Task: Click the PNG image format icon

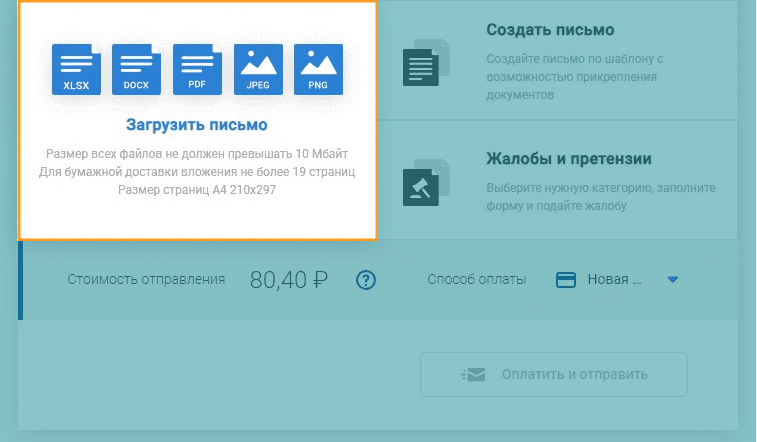Action: coord(318,69)
